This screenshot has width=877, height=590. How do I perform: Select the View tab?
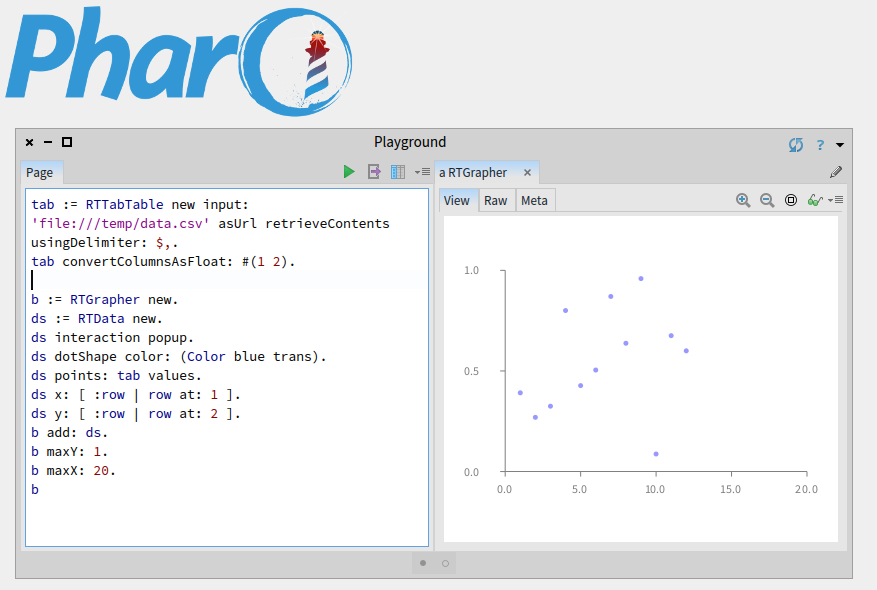tap(457, 200)
